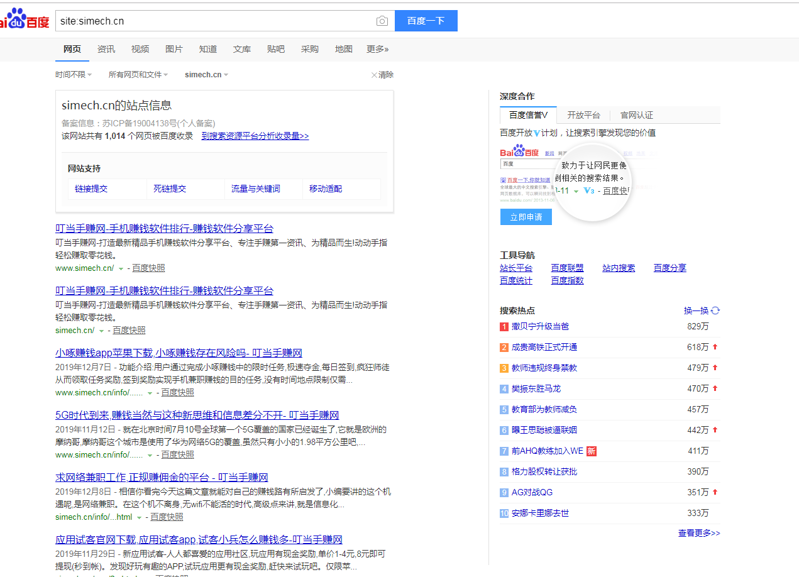Image resolution: width=799 pixels, height=577 pixels.
Task: Open the 采购 tab
Action: point(309,49)
